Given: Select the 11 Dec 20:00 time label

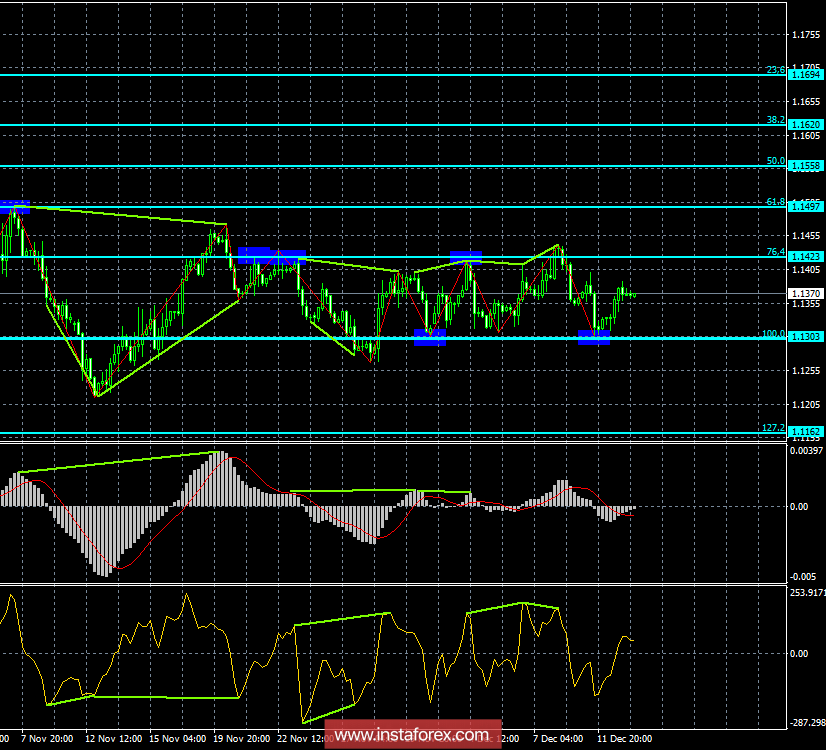Looking at the screenshot, I should point(622,739).
